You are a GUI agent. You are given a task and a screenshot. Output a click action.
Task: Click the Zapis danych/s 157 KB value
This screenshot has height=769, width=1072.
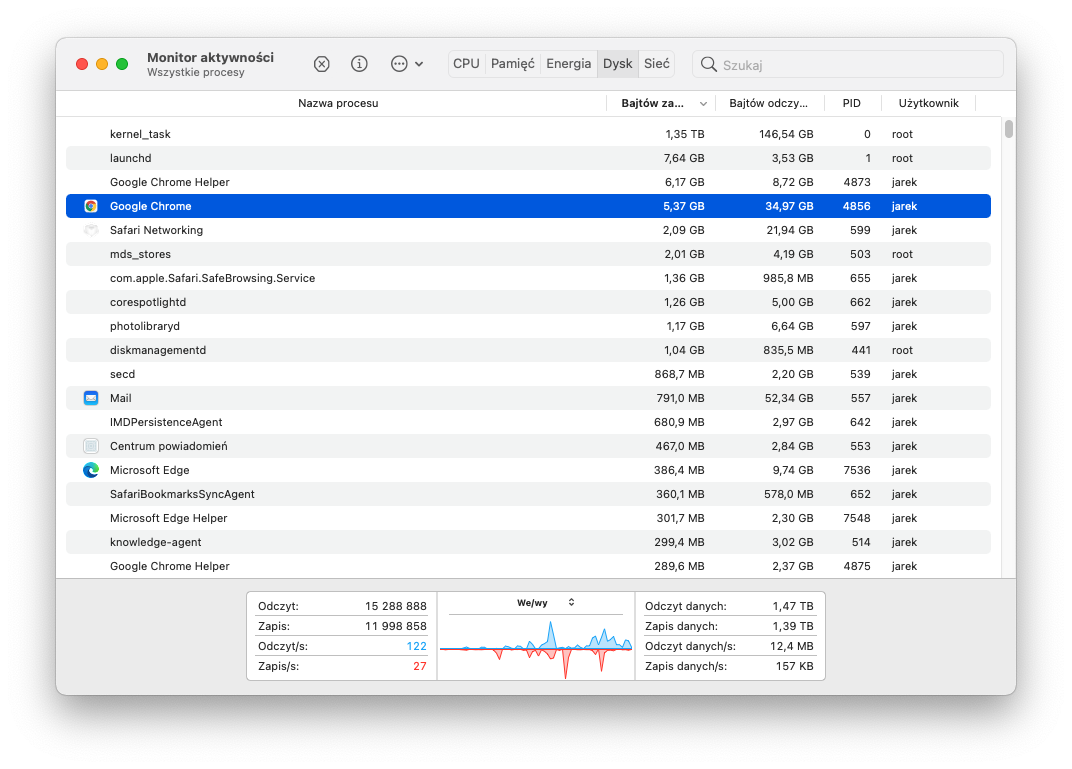tap(794, 666)
